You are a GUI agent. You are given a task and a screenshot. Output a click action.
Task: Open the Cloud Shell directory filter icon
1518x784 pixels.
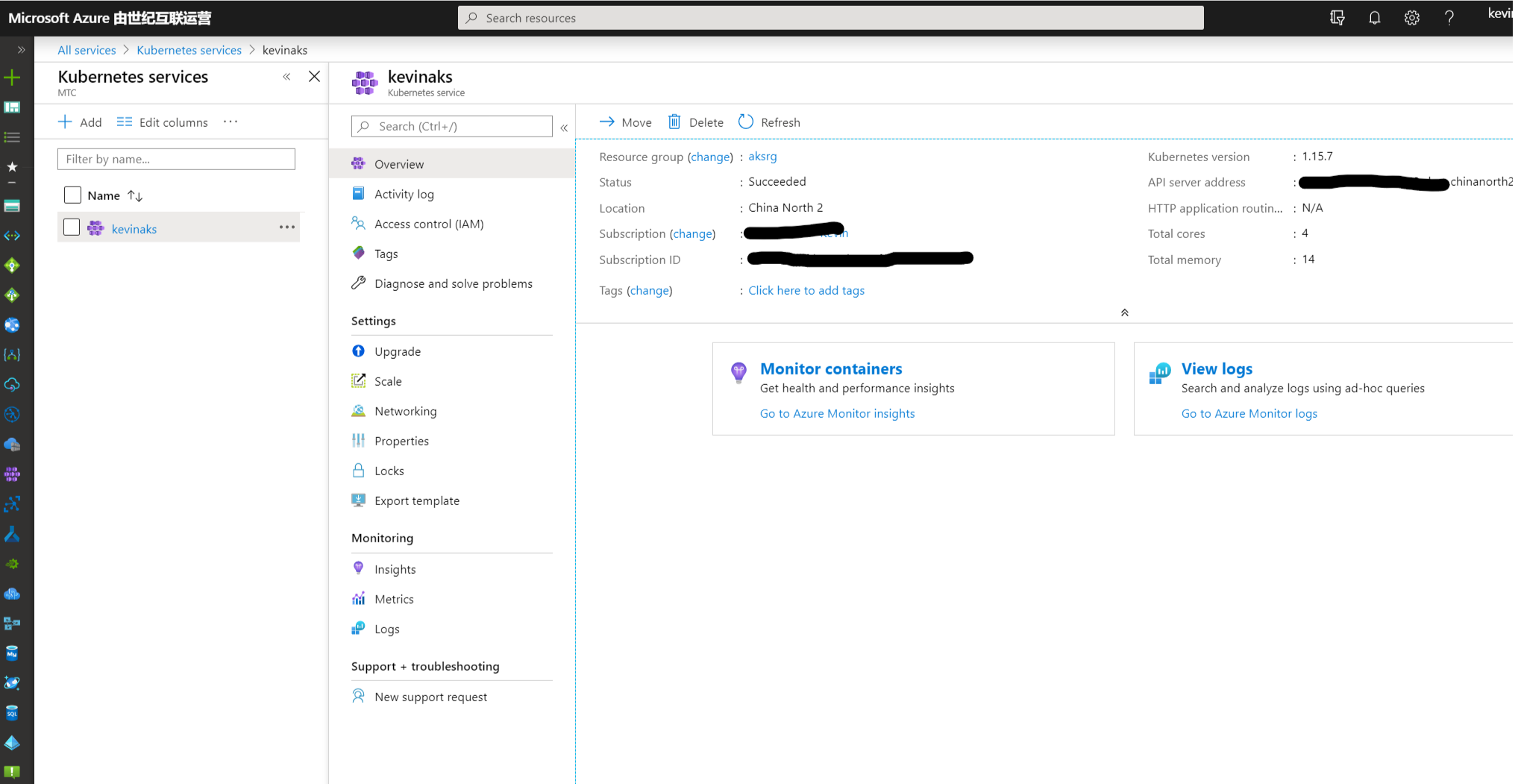click(1337, 18)
